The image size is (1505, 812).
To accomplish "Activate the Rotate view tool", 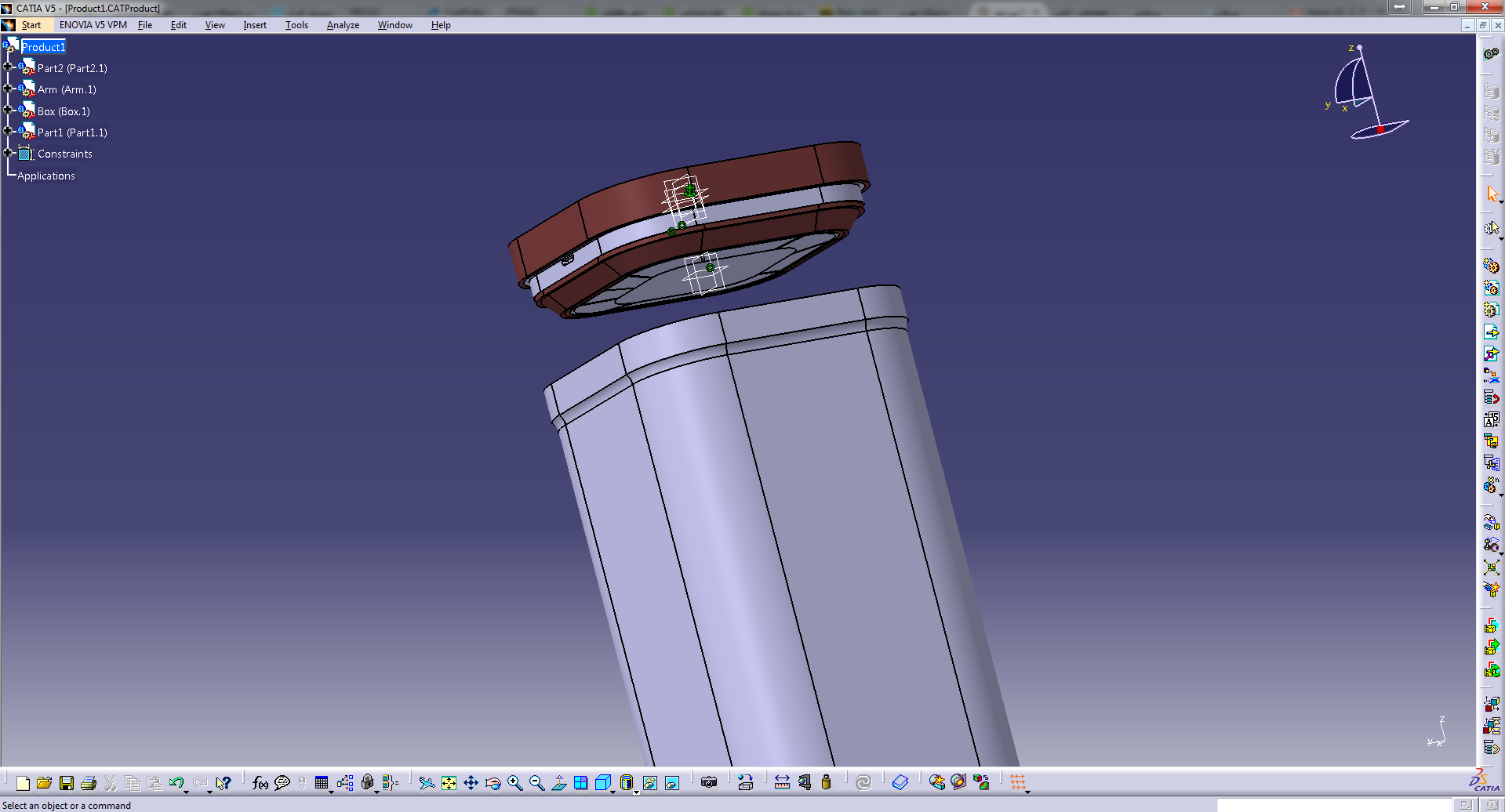I will pos(493,782).
